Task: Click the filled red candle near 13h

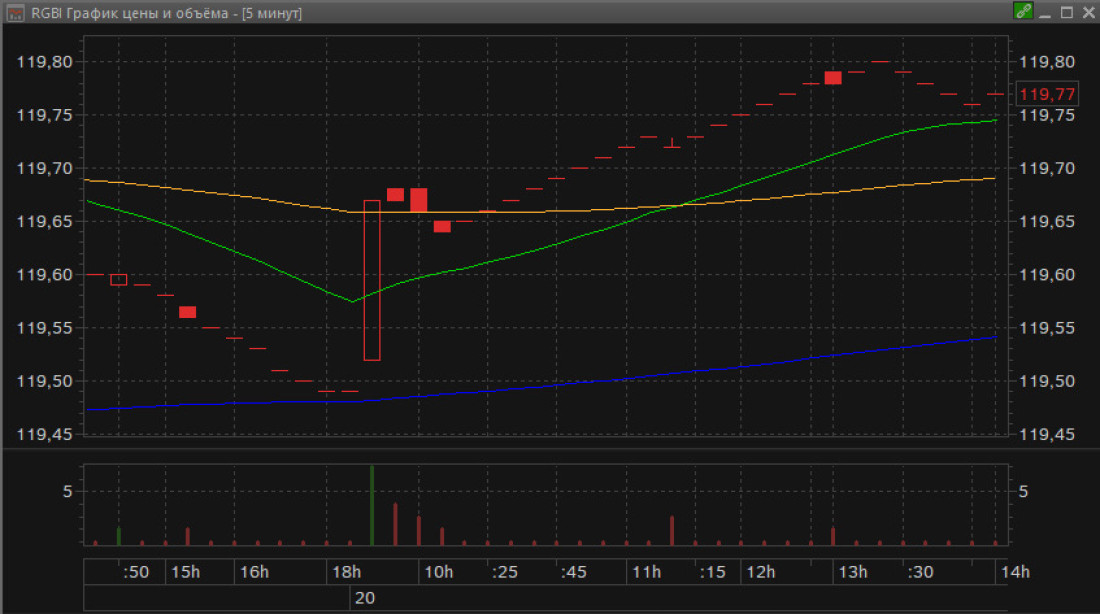Action: (x=833, y=78)
